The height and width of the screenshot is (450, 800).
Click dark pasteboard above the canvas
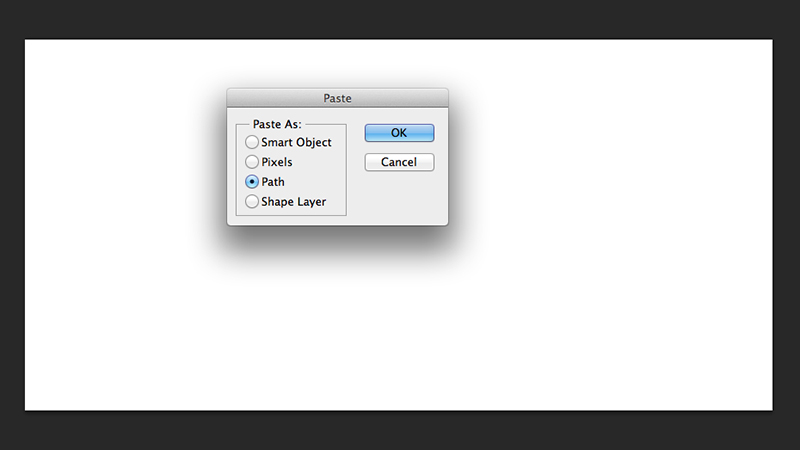click(400, 19)
